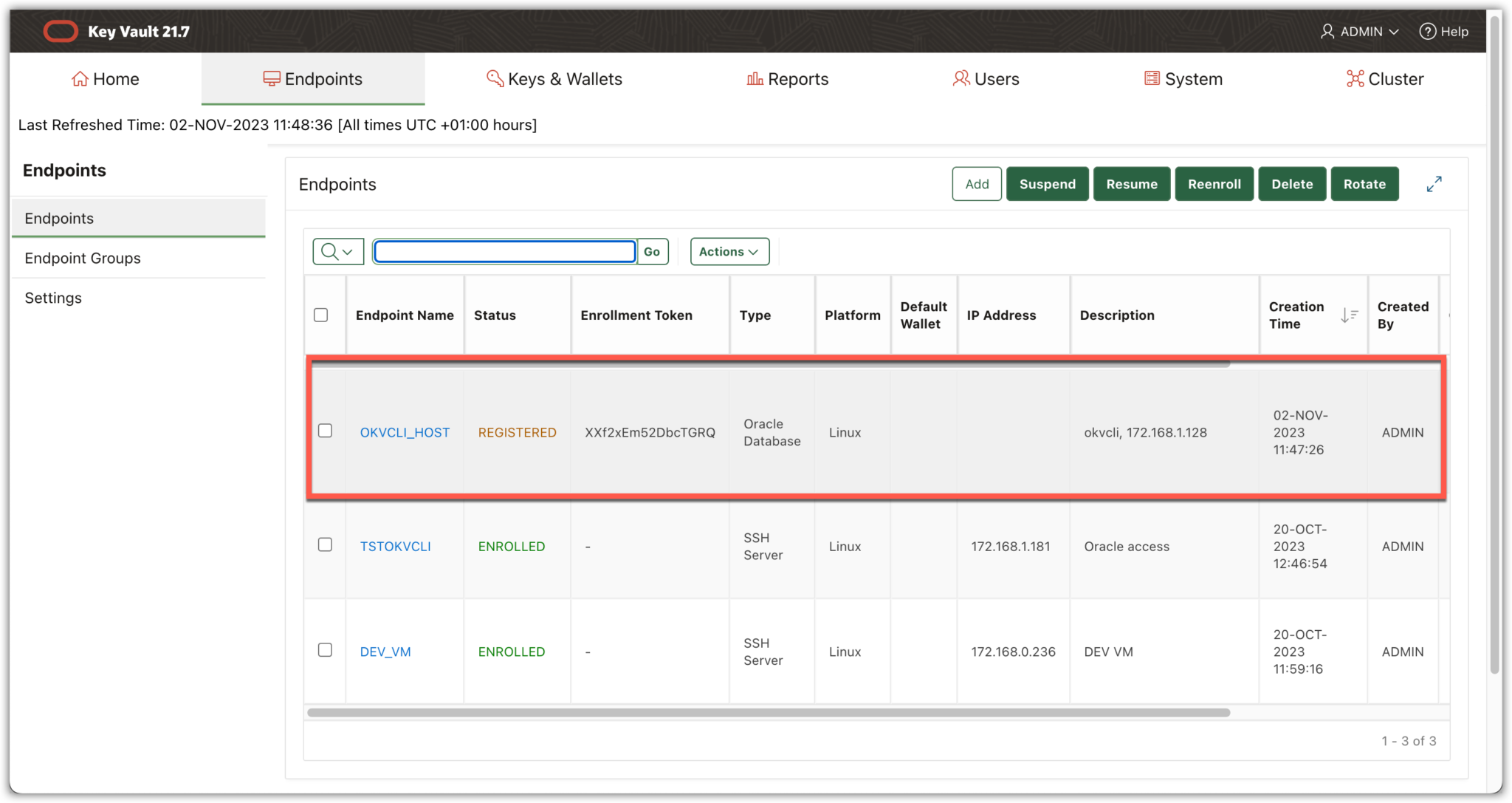
Task: Click the Oracle logo icon
Action: coord(61,31)
